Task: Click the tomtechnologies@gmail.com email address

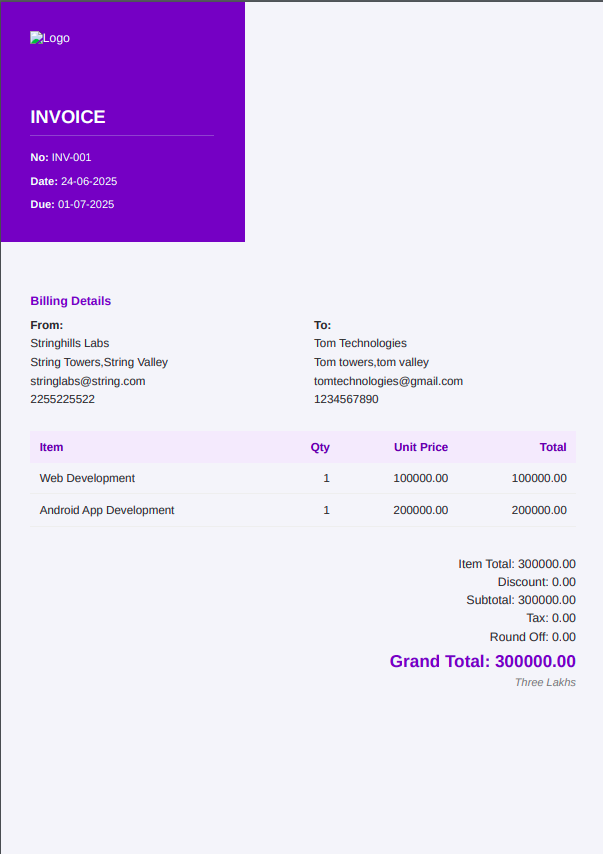Action: pyautogui.click(x=388, y=381)
